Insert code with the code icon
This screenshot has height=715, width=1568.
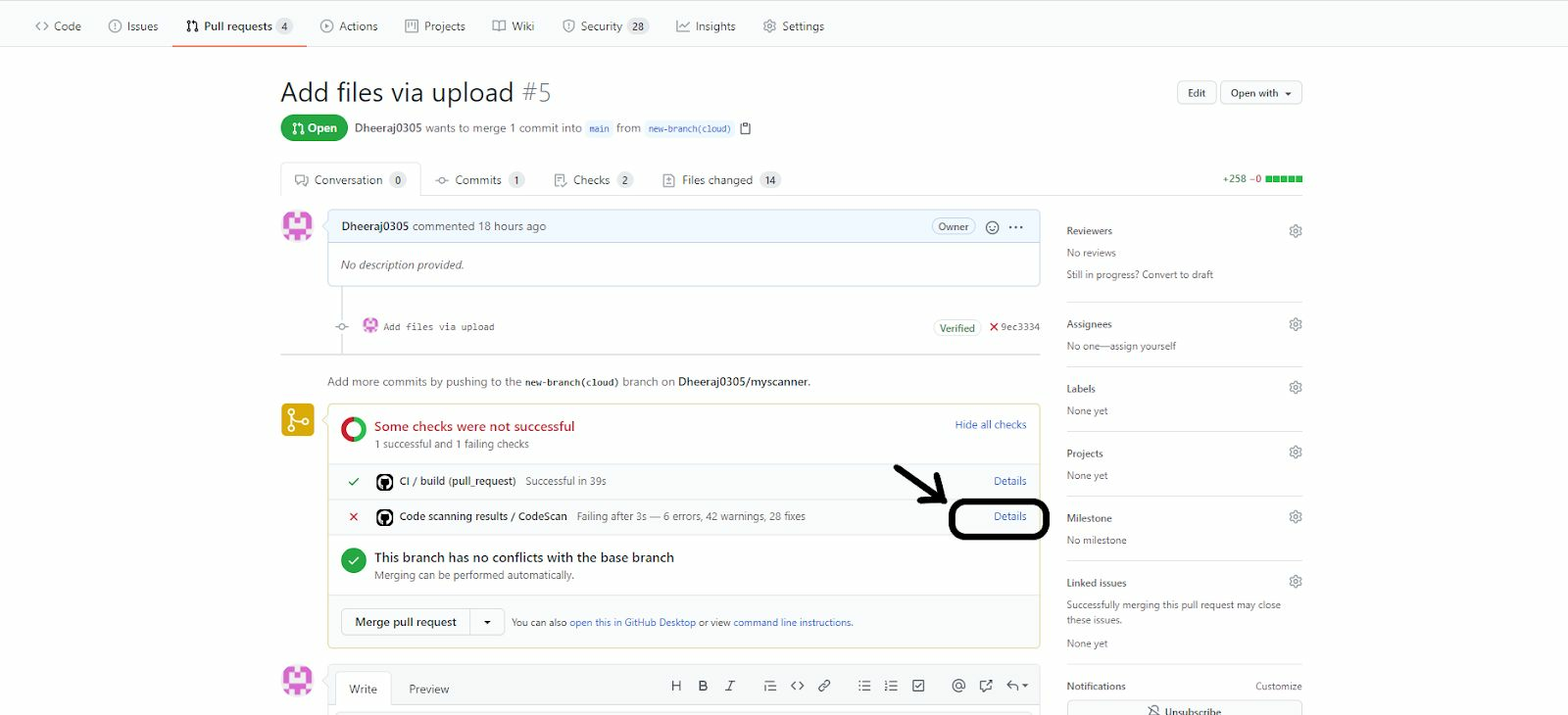click(797, 687)
